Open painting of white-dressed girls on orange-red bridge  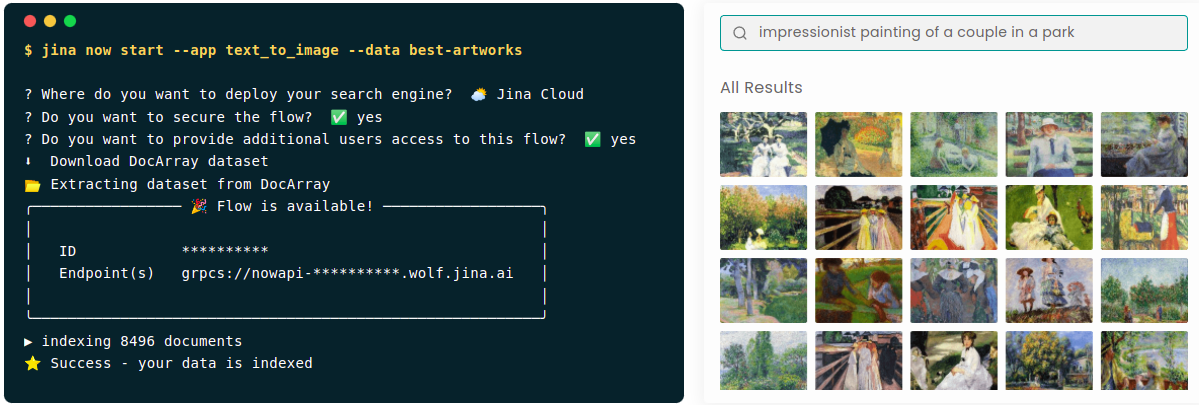coord(954,217)
